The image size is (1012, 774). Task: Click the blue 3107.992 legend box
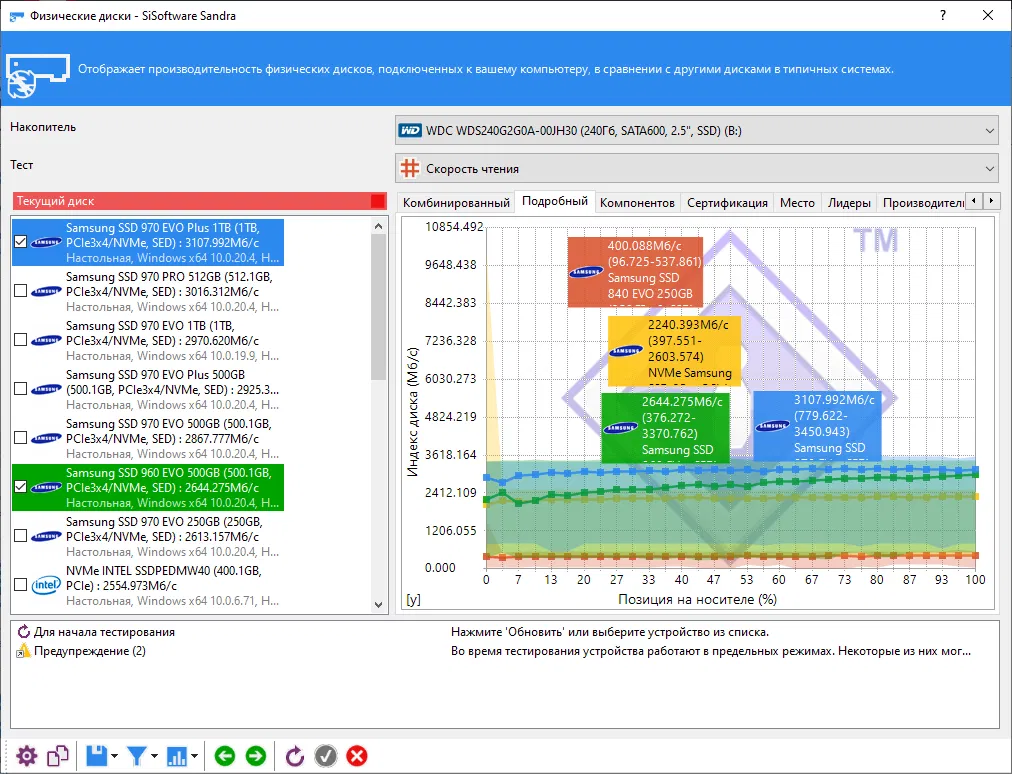pyautogui.click(x=817, y=425)
